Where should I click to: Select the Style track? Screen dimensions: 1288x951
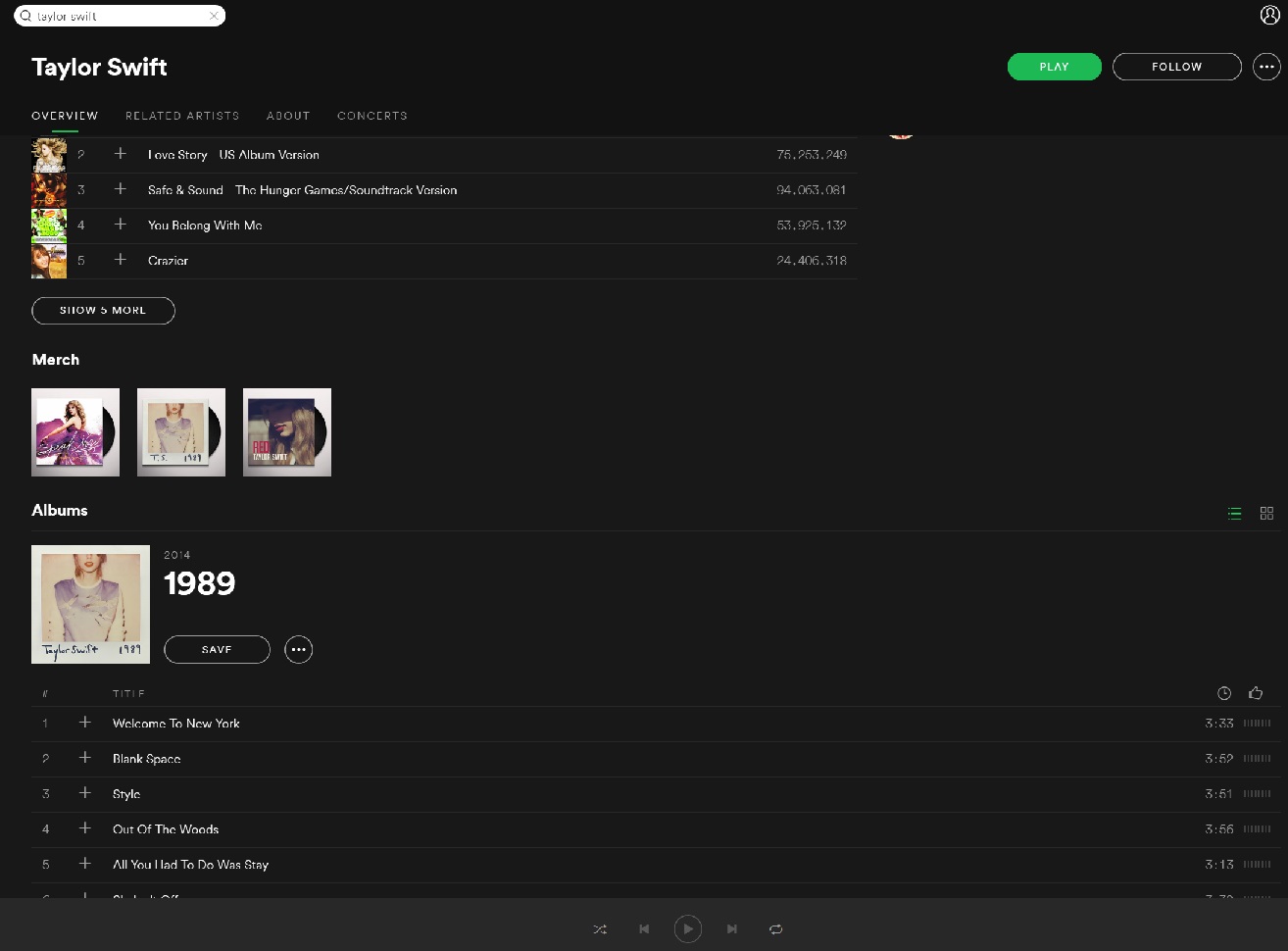126,794
